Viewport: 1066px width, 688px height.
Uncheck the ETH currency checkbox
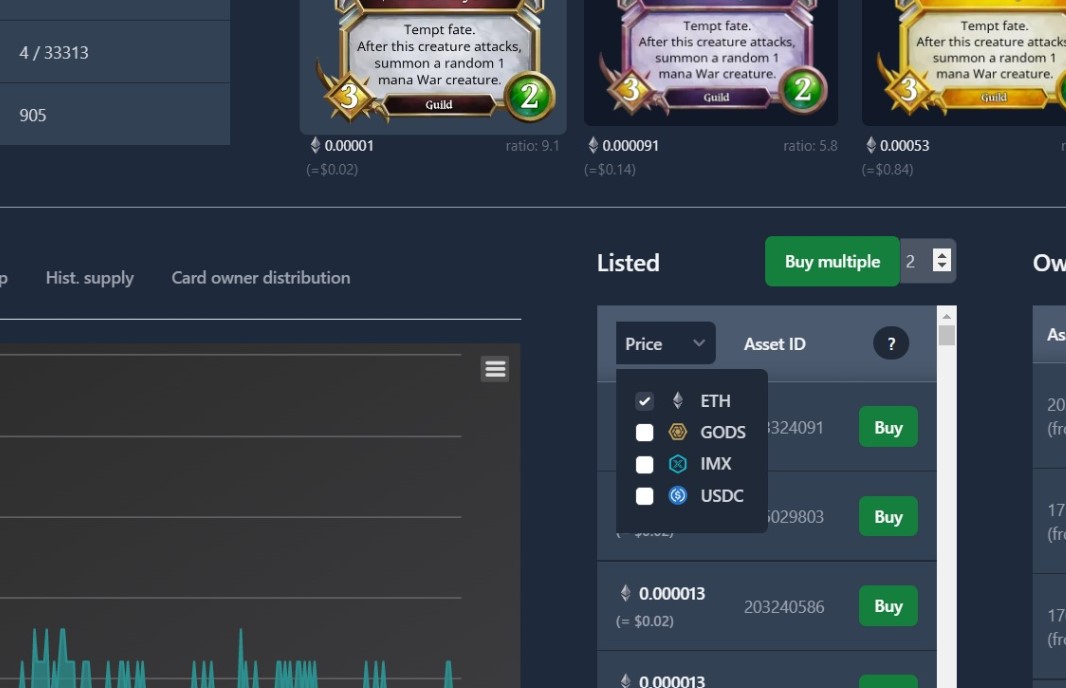(x=644, y=401)
